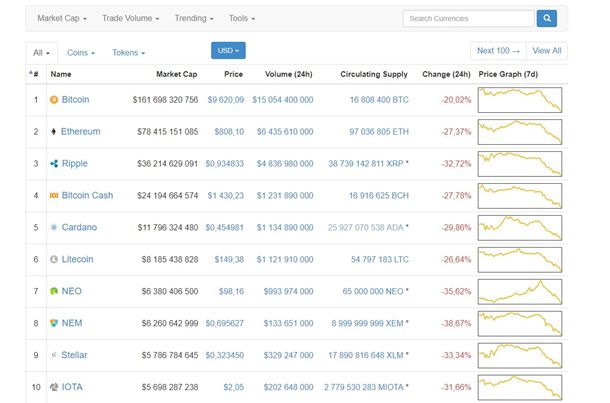Click the Search Currencies input field
Image resolution: width=610 pixels, height=403 pixels.
tap(469, 18)
